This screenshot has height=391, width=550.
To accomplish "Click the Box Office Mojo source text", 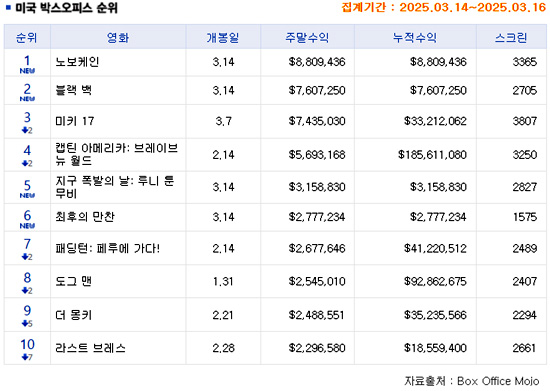I will pyautogui.click(x=498, y=381).
